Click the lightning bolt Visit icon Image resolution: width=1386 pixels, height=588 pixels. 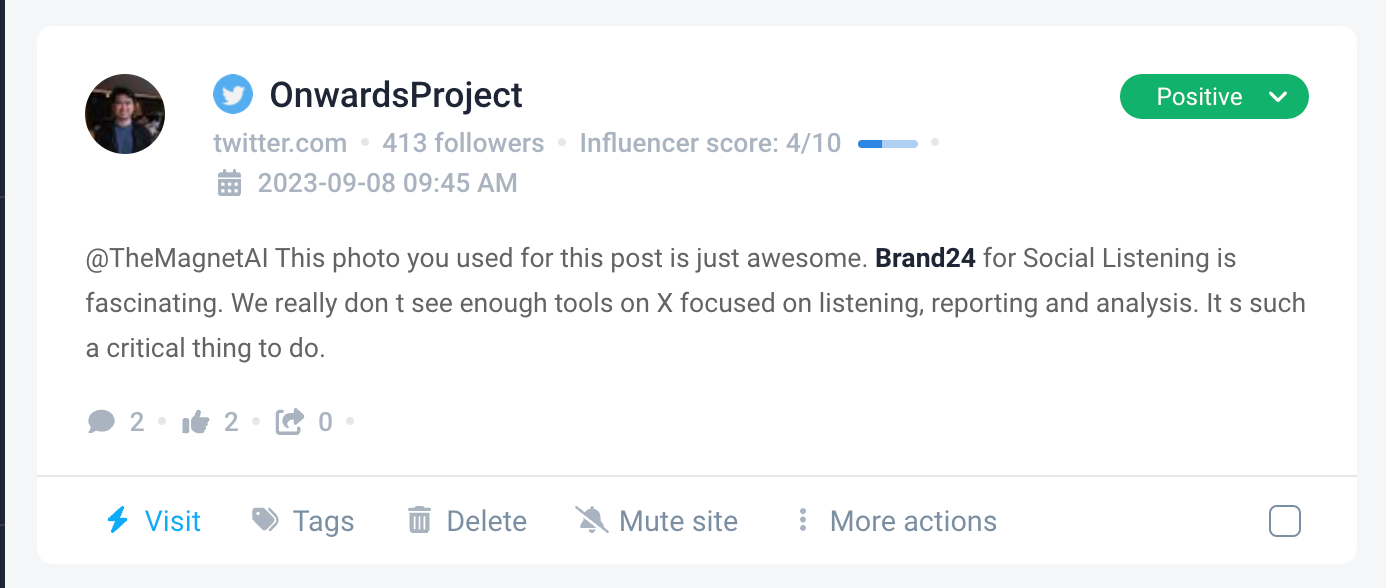pyautogui.click(x=118, y=520)
